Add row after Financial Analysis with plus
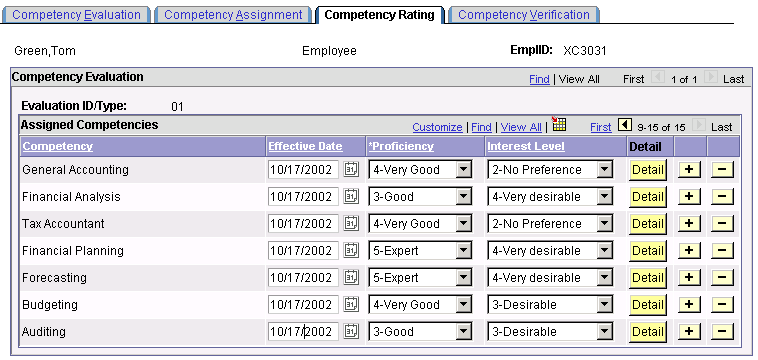The height and width of the screenshot is (360, 758). [x=689, y=197]
